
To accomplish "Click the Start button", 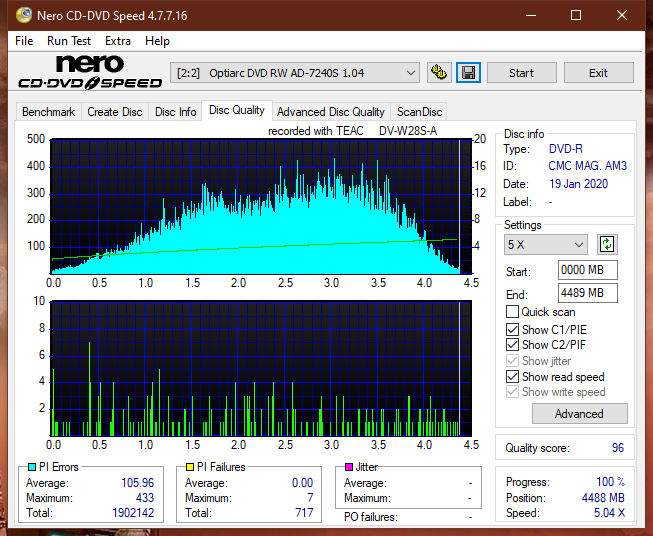I will (x=521, y=73).
